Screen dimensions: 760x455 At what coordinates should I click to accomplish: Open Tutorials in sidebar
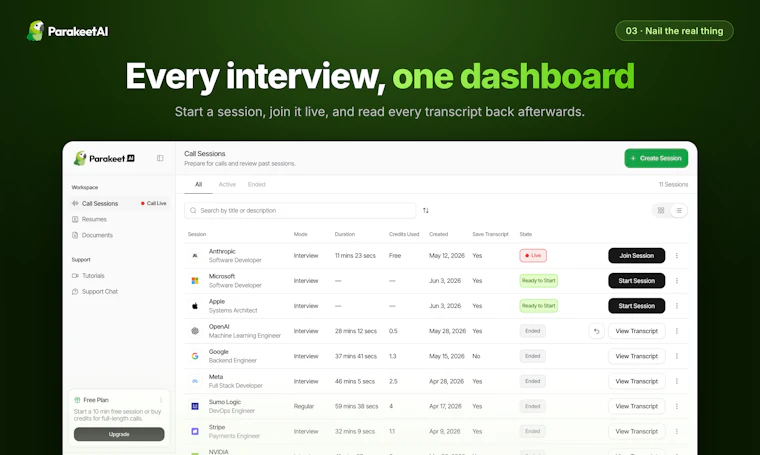coord(88,276)
